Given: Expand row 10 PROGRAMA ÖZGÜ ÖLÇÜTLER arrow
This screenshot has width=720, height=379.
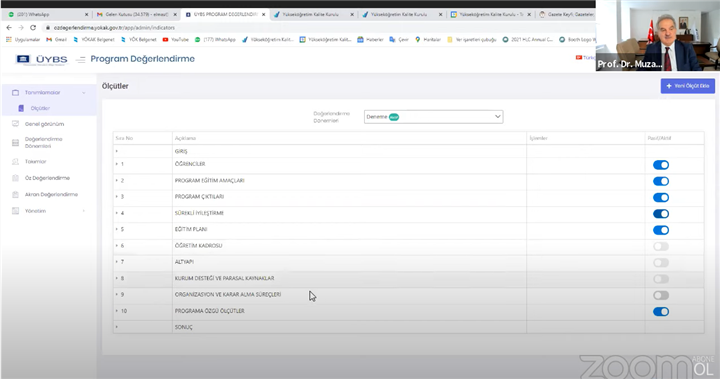Looking at the screenshot, I should (117, 311).
